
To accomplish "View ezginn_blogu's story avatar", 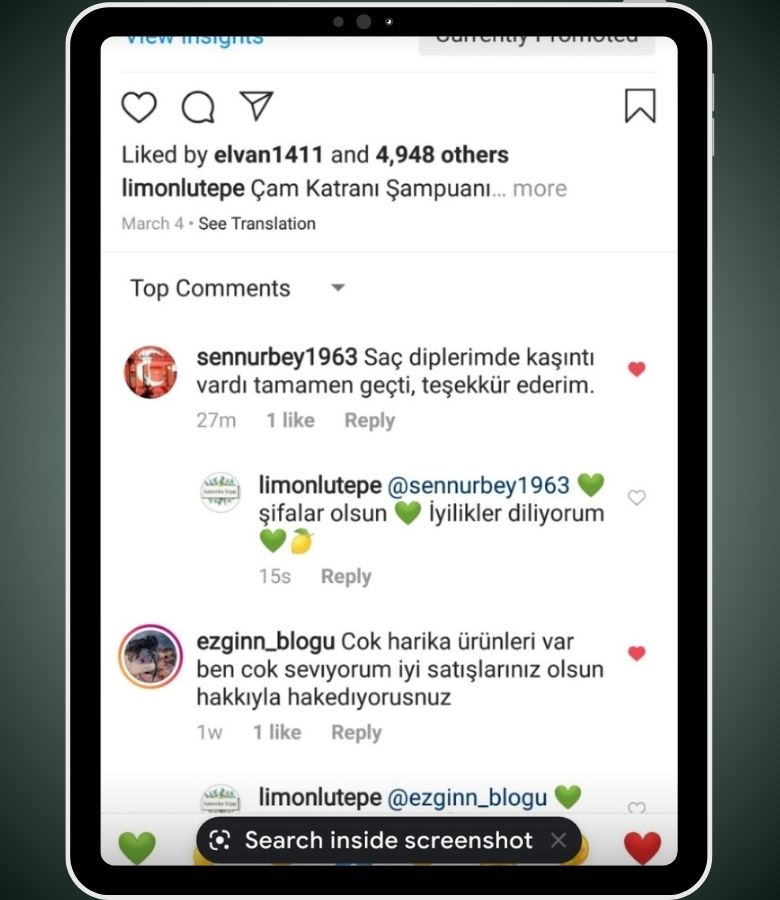I will click(x=150, y=657).
